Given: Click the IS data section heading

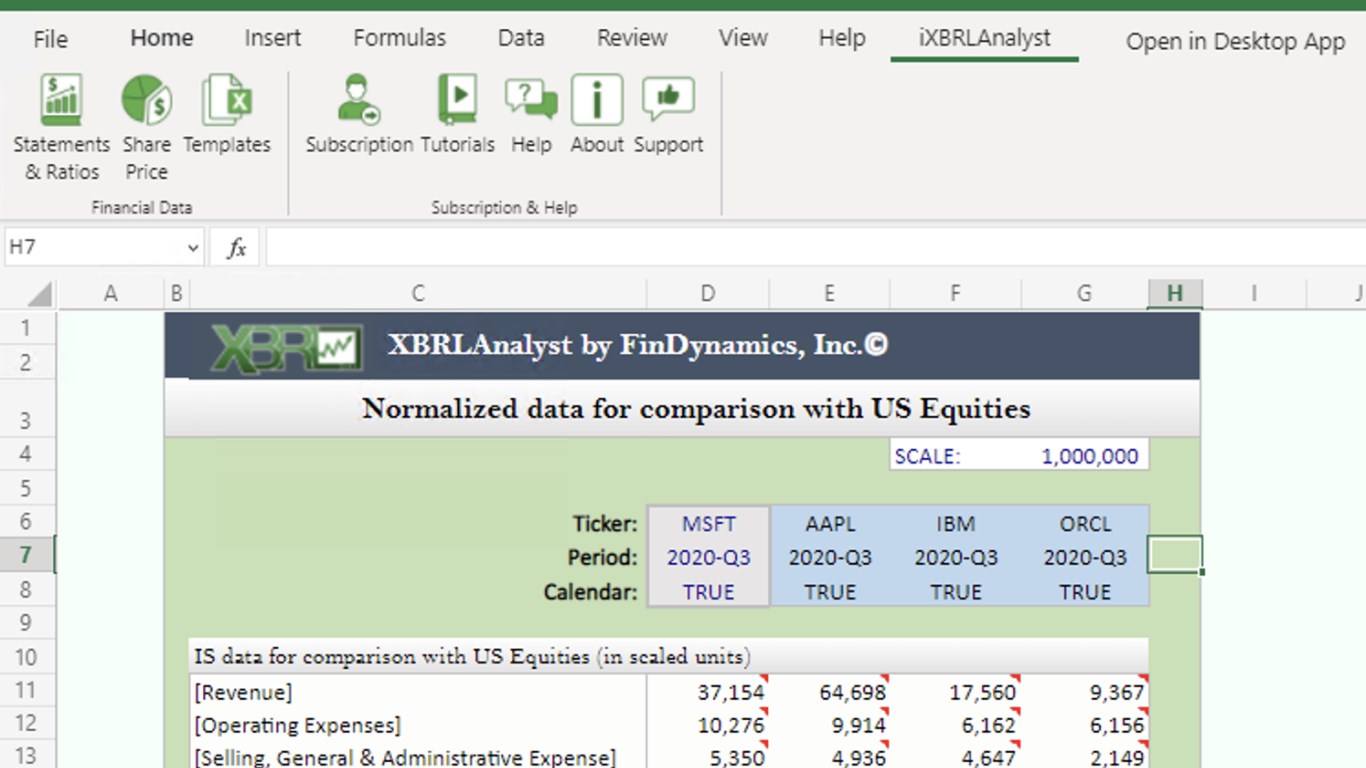Looking at the screenshot, I should (x=668, y=656).
